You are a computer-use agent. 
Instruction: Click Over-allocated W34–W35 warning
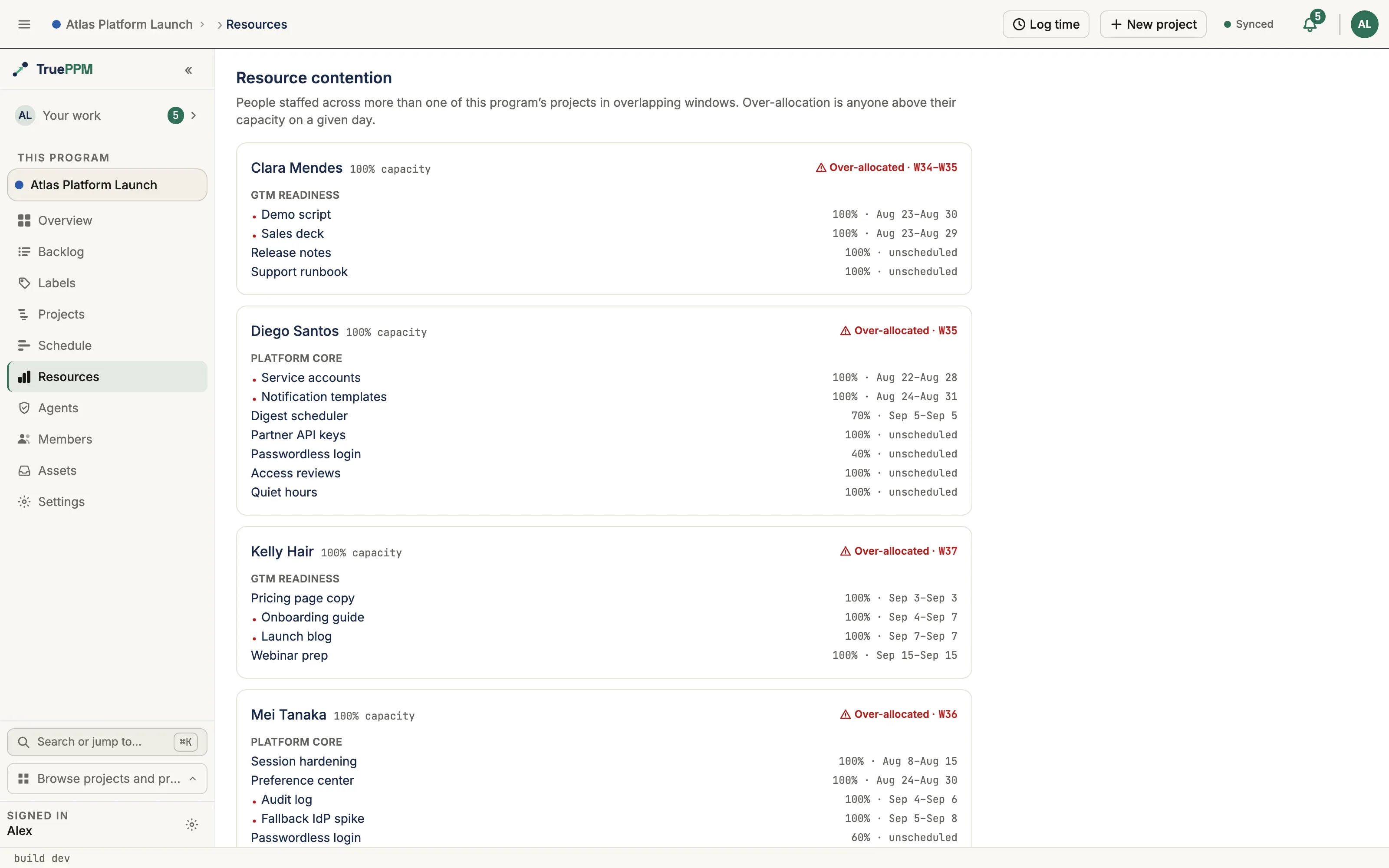pyautogui.click(x=887, y=168)
